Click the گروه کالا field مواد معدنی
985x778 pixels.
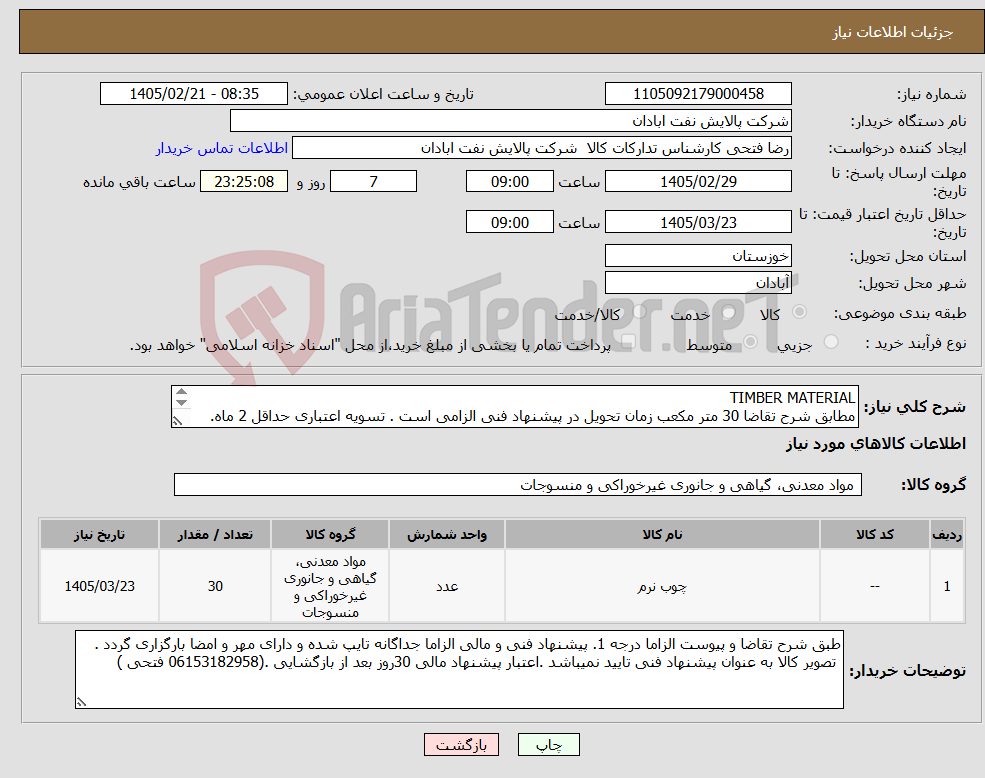(518, 485)
